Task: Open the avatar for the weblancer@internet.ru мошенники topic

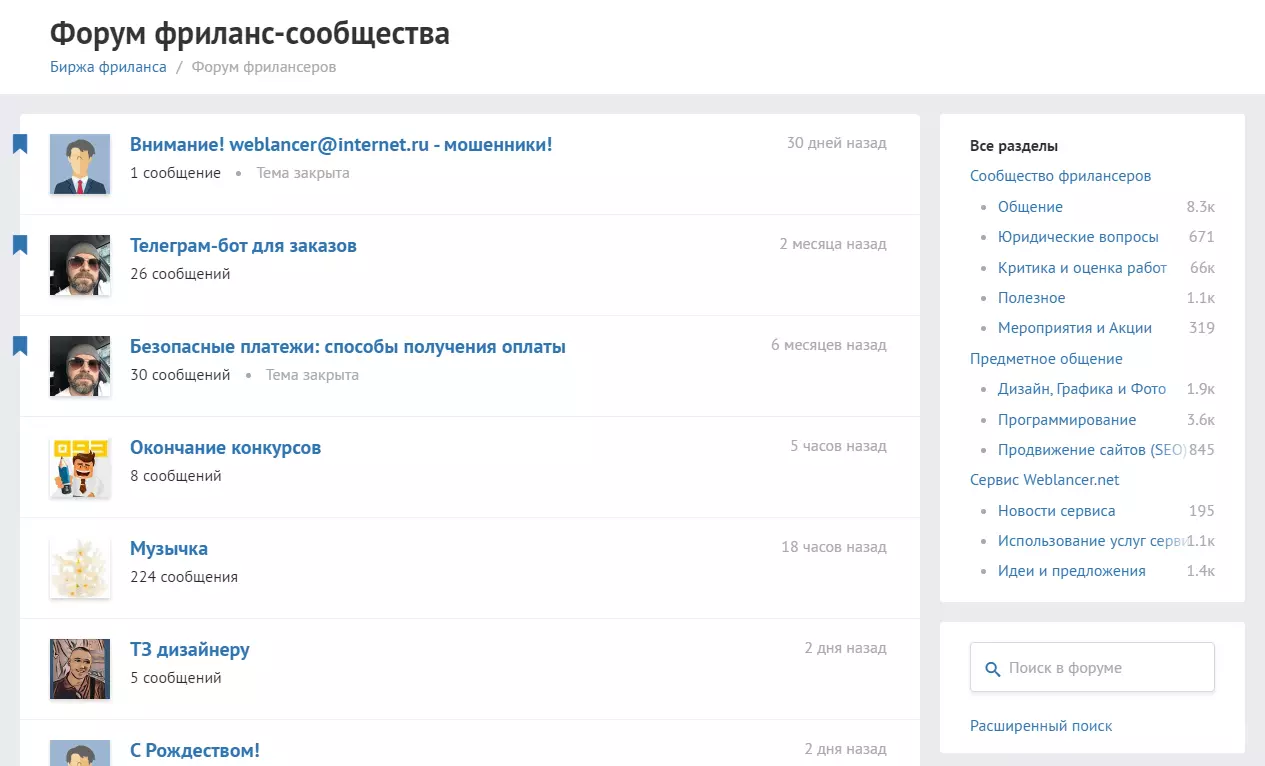Action: [80, 164]
